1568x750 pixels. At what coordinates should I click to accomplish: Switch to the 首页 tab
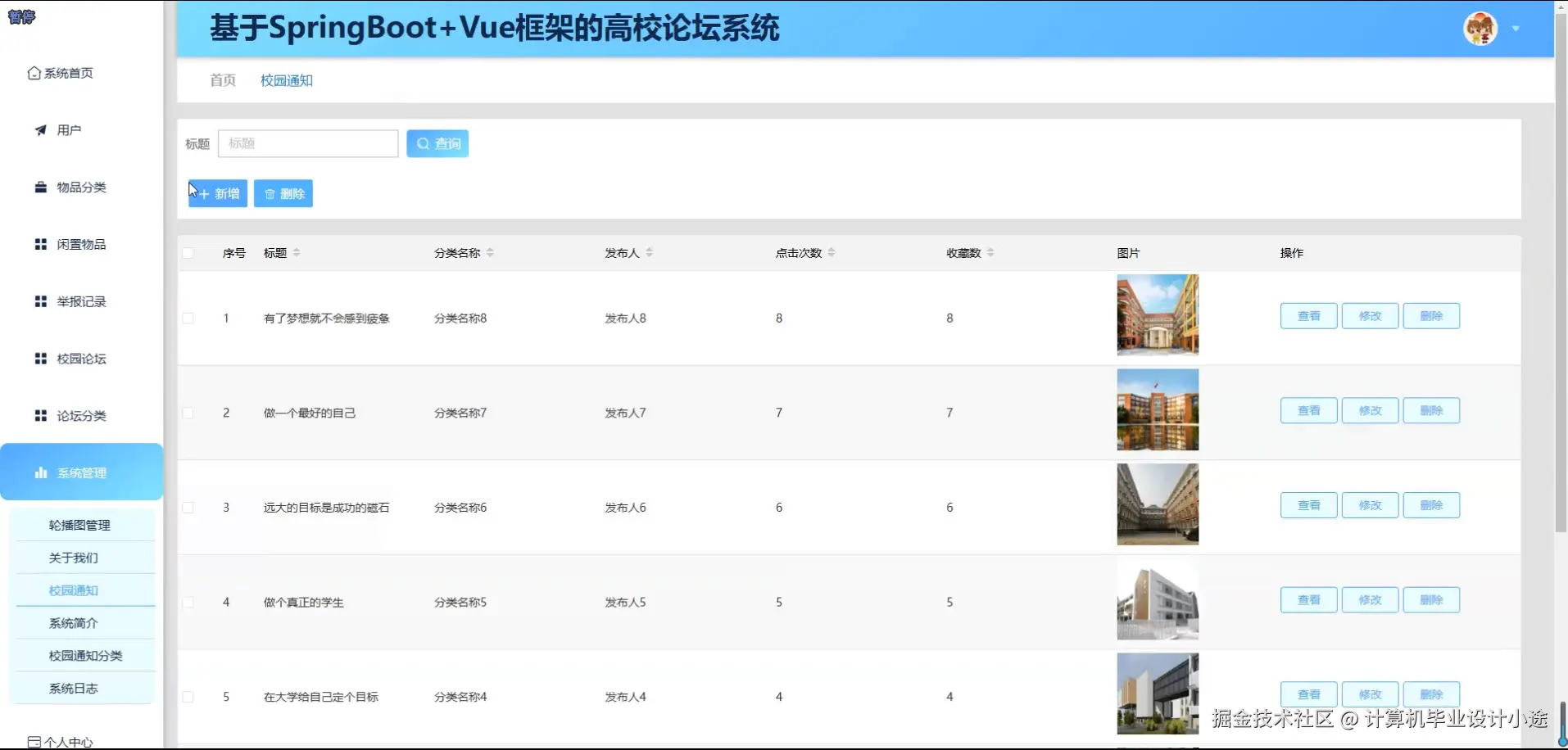[222, 80]
